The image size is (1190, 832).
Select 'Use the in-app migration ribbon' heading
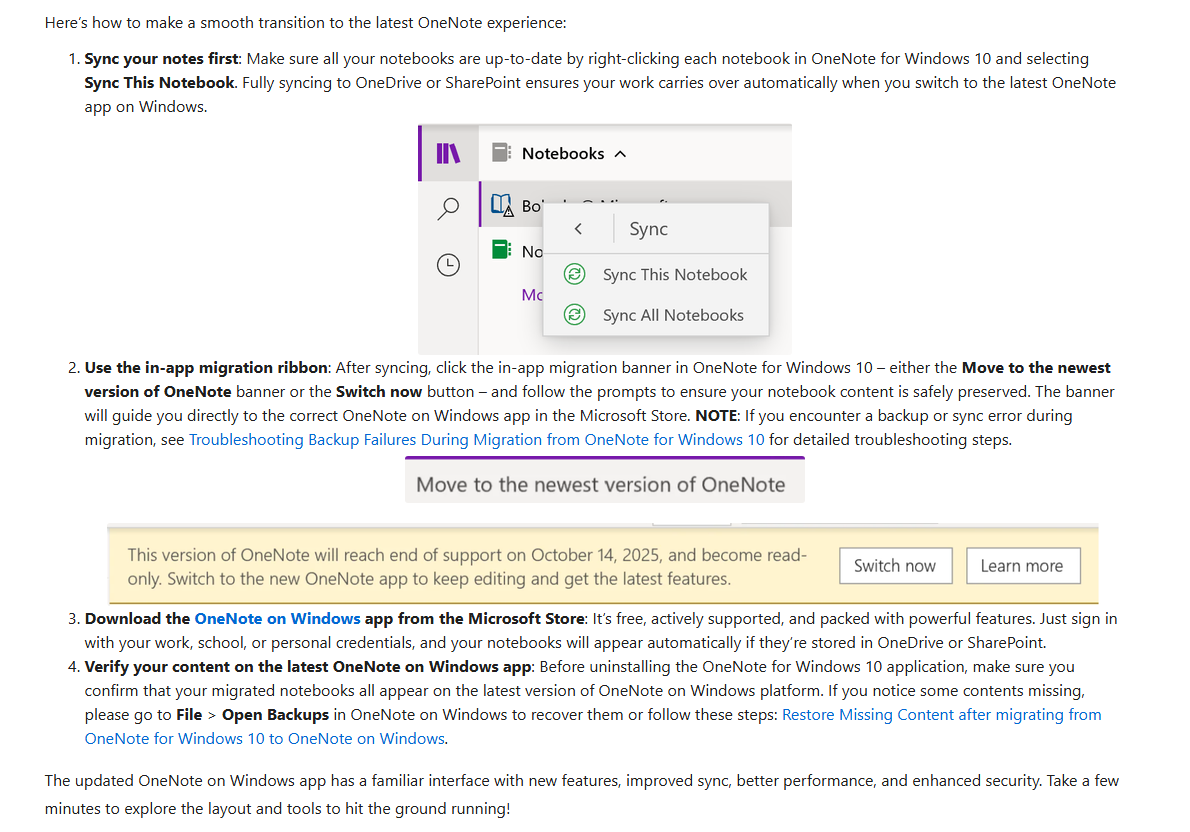pyautogui.click(x=206, y=367)
